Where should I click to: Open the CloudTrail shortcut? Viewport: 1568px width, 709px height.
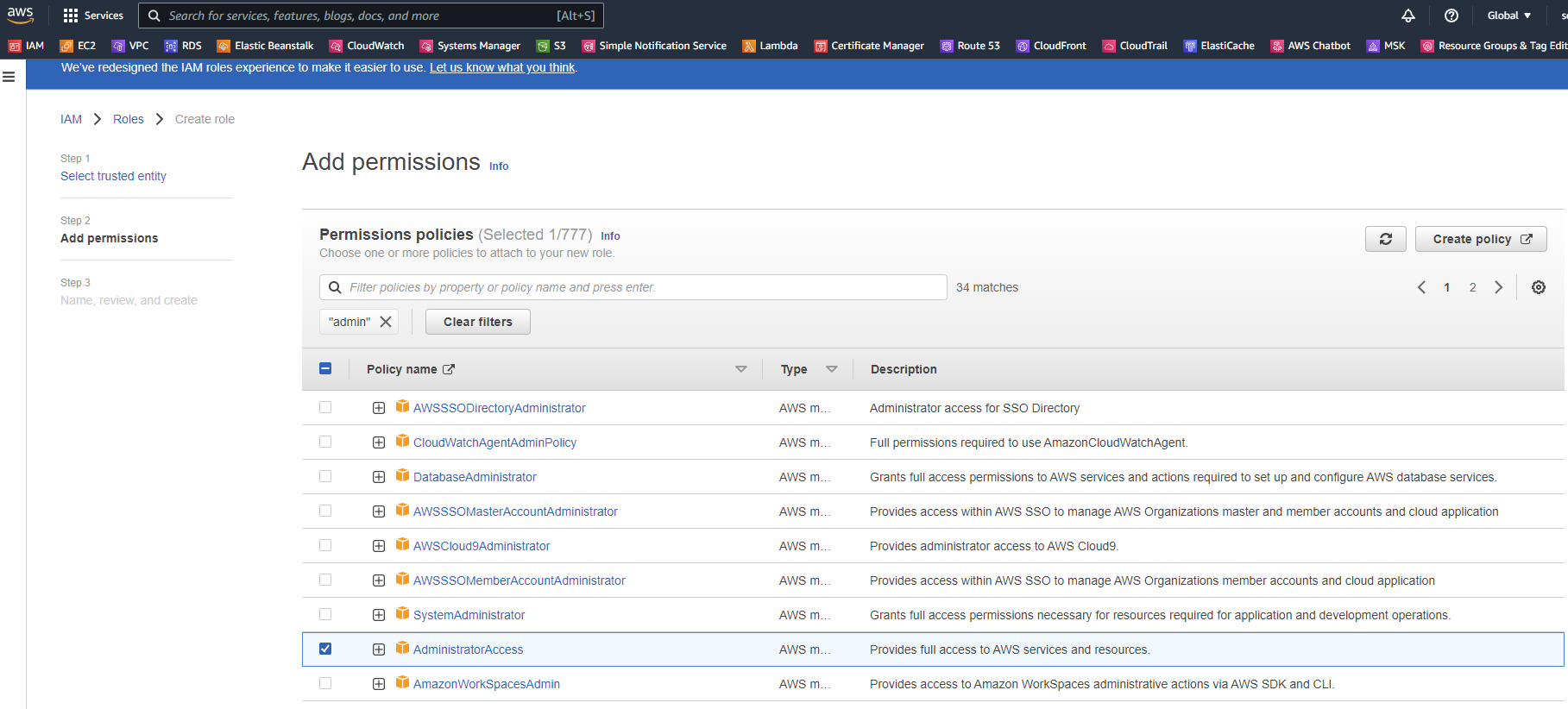(x=1135, y=46)
